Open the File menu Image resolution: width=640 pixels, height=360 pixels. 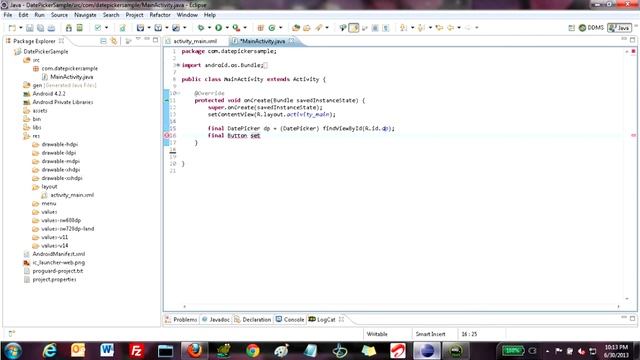pyautogui.click(x=8, y=15)
